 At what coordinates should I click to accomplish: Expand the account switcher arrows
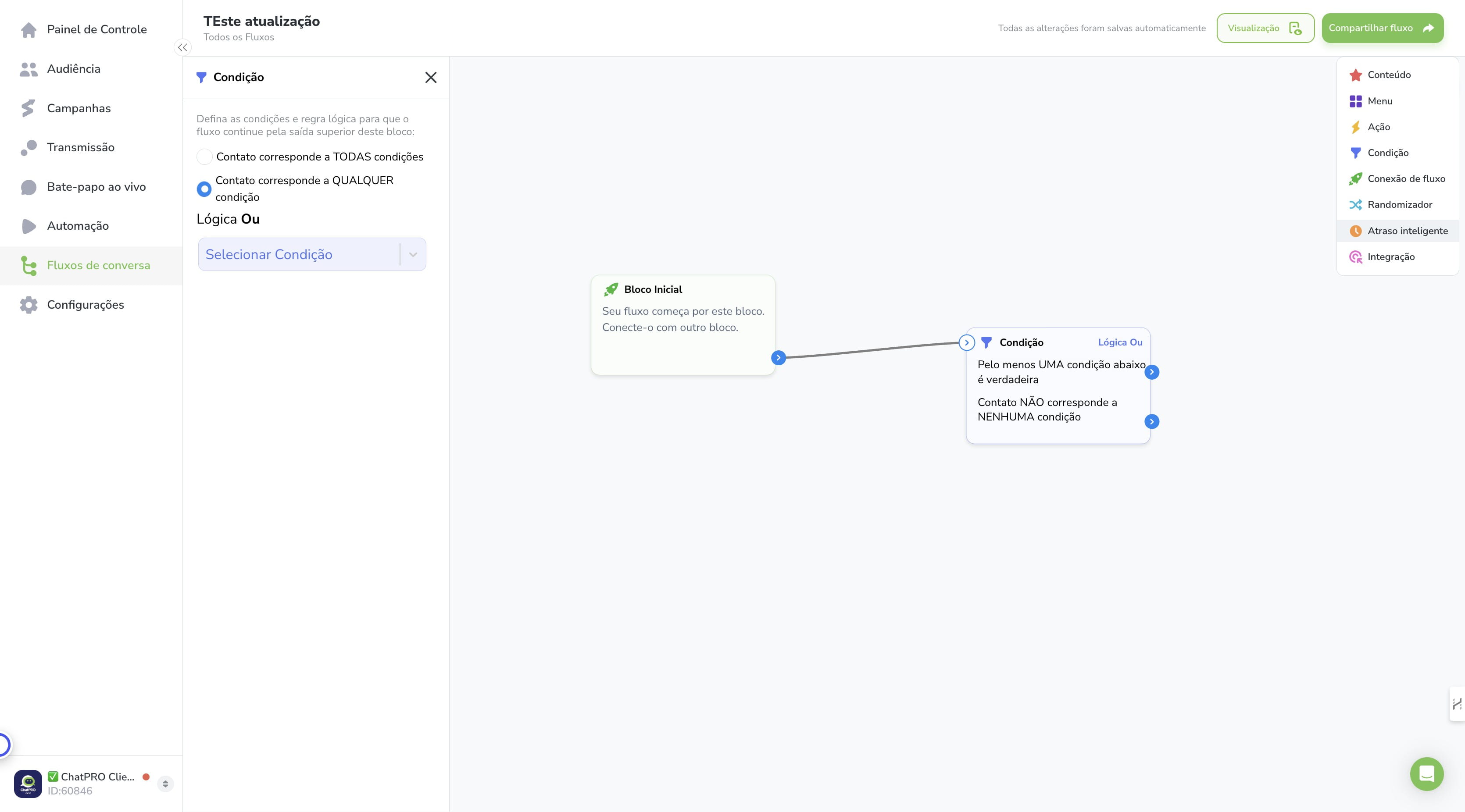tap(165, 784)
